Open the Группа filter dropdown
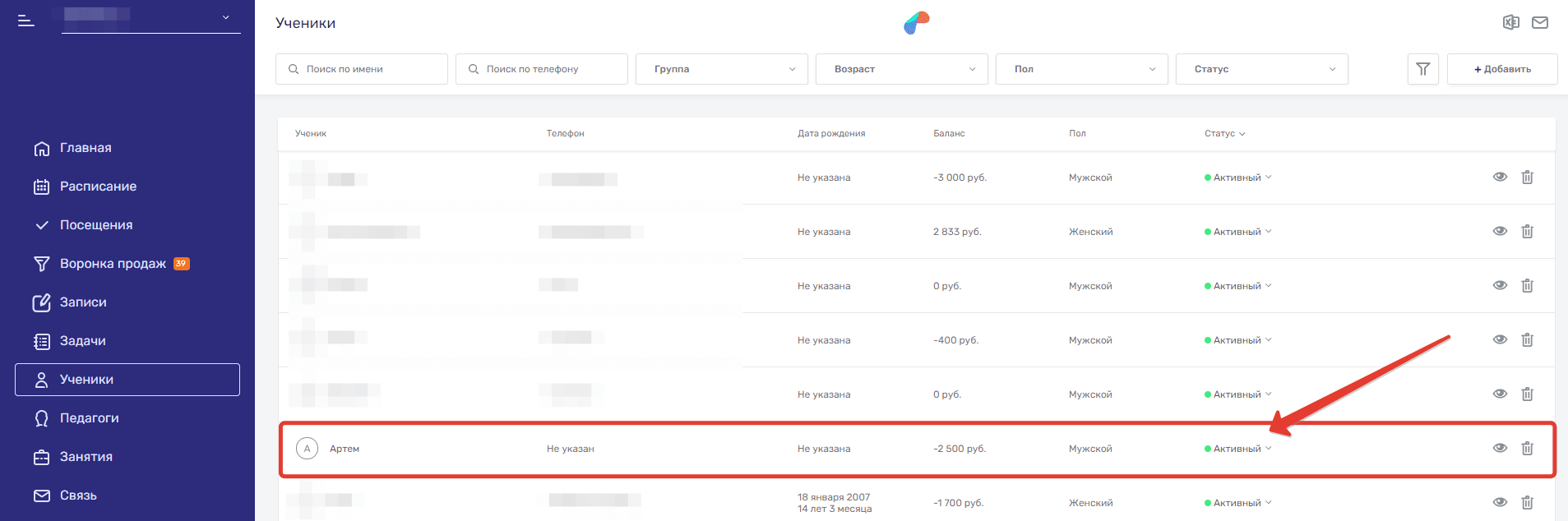Screen dimensions: 1568x521 tap(721, 69)
